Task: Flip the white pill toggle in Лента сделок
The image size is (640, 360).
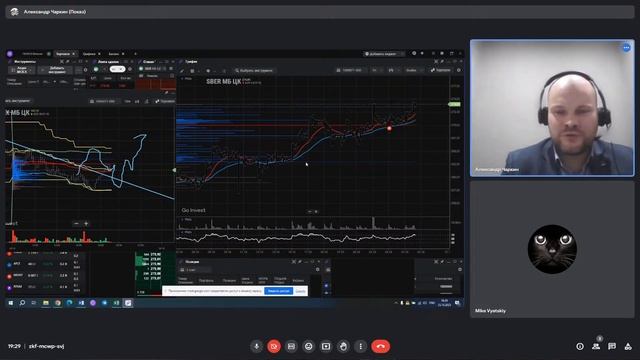Action: pos(118,69)
